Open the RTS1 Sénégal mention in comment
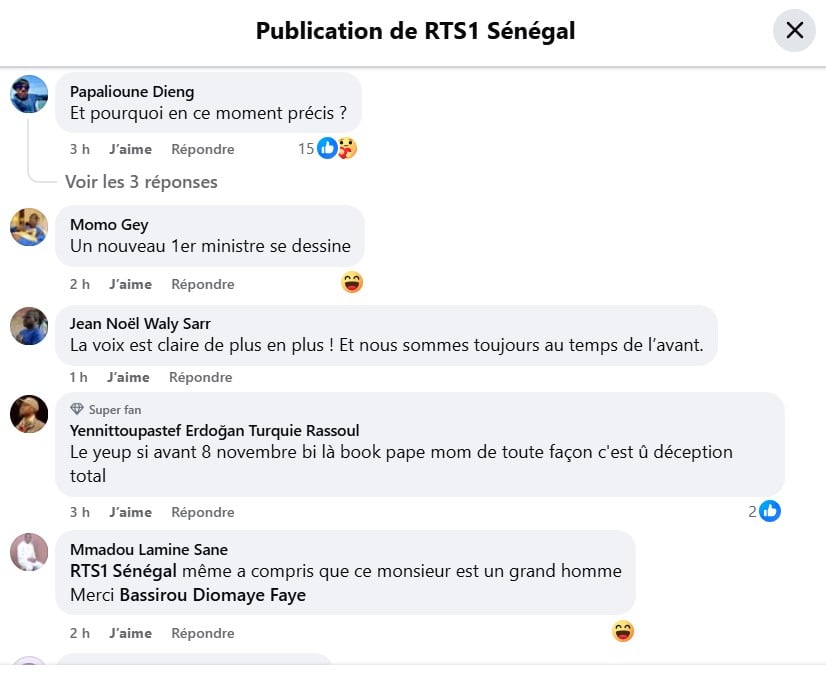The width and height of the screenshot is (826, 673). 123,571
